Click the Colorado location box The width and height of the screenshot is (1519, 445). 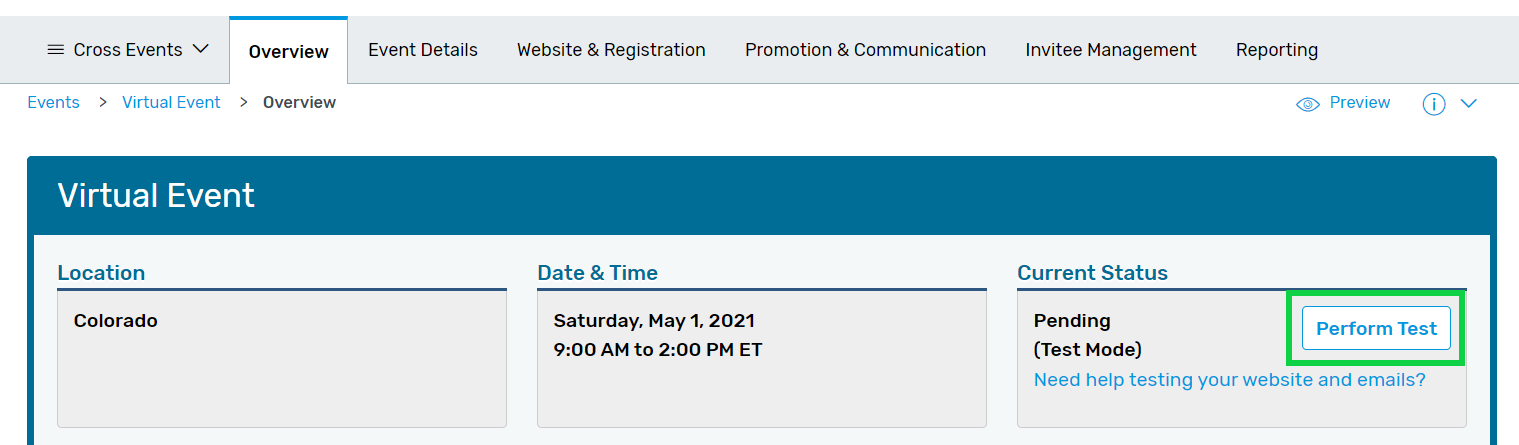pos(282,359)
